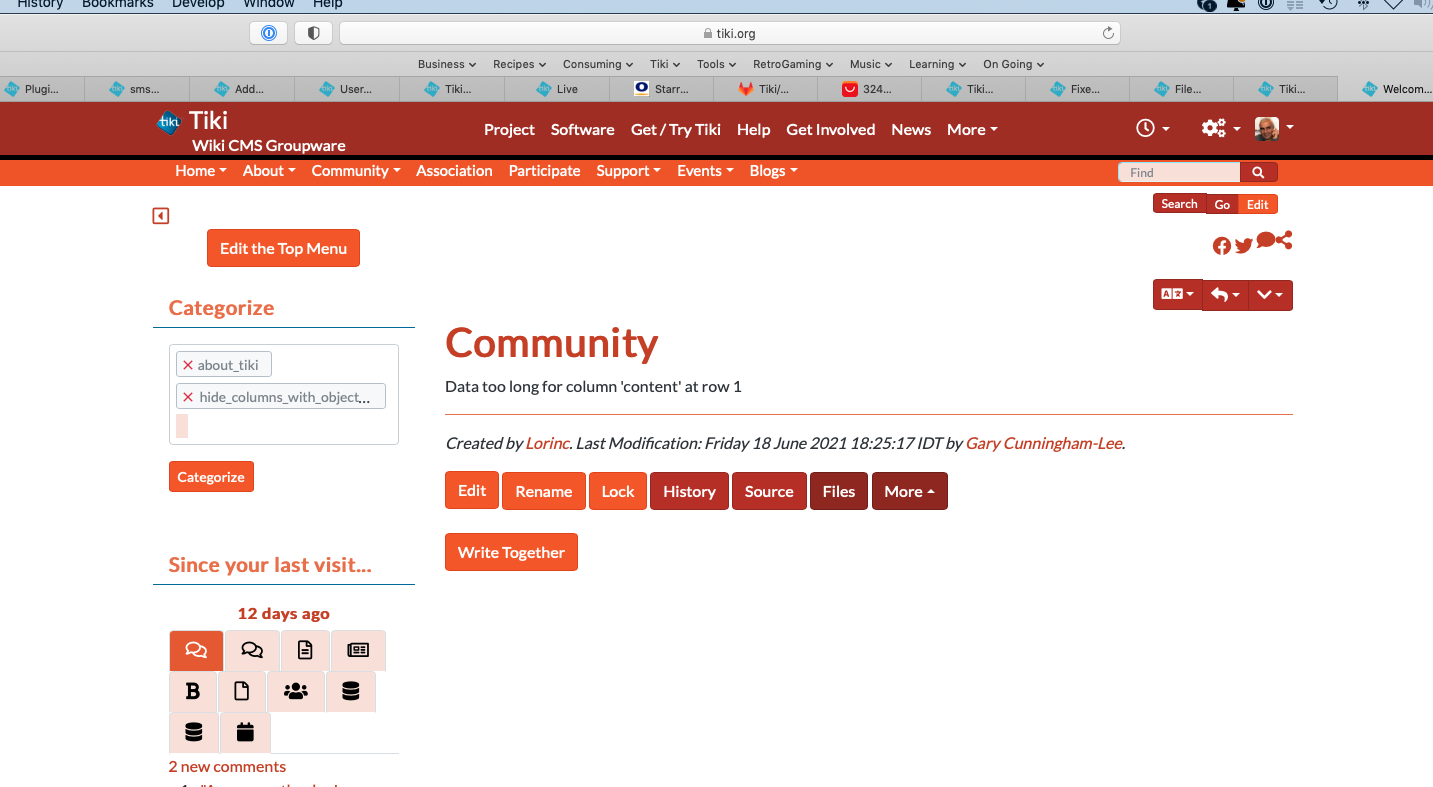The image size is (1433, 787).
Task: Click the Edit the Top Menu button
Action: click(283, 248)
